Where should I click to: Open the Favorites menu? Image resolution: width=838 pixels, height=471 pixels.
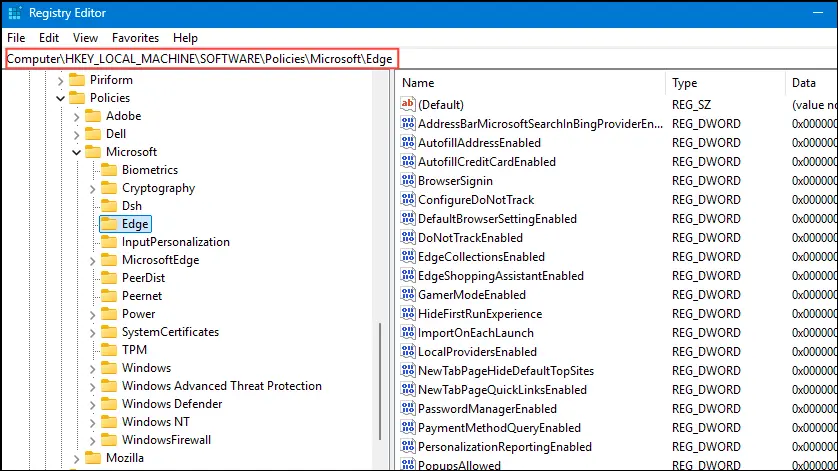point(135,37)
